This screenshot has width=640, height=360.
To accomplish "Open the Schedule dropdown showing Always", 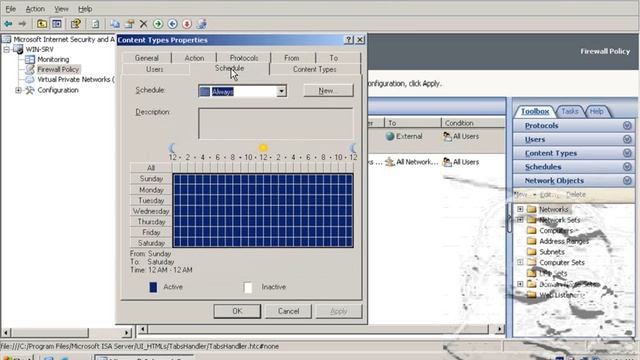I will coord(281,91).
